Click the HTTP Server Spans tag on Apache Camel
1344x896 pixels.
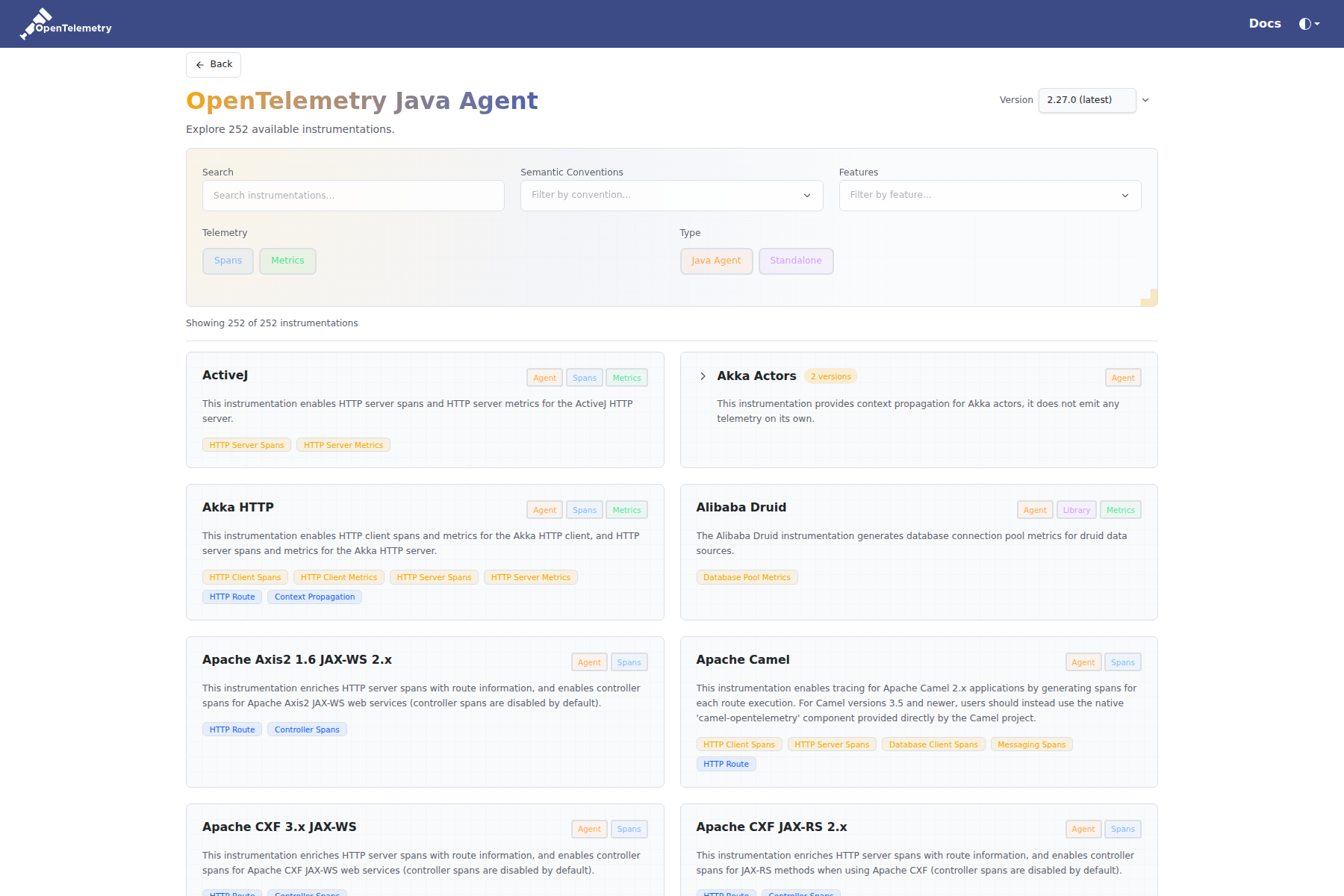tap(832, 744)
